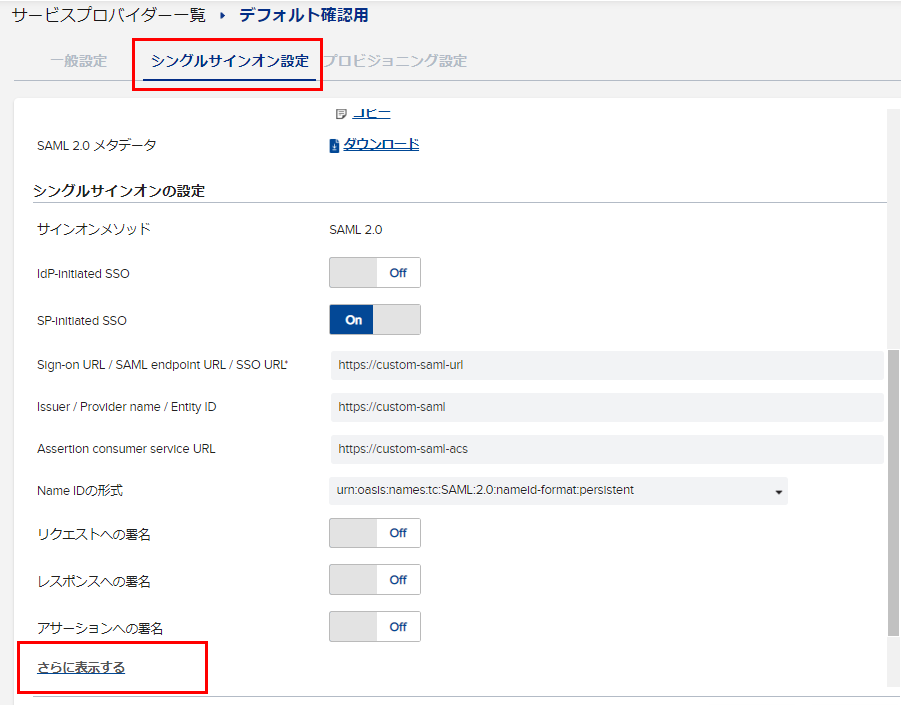This screenshot has height=705, width=901.
Task: Click the コピー link
Action: (371, 113)
